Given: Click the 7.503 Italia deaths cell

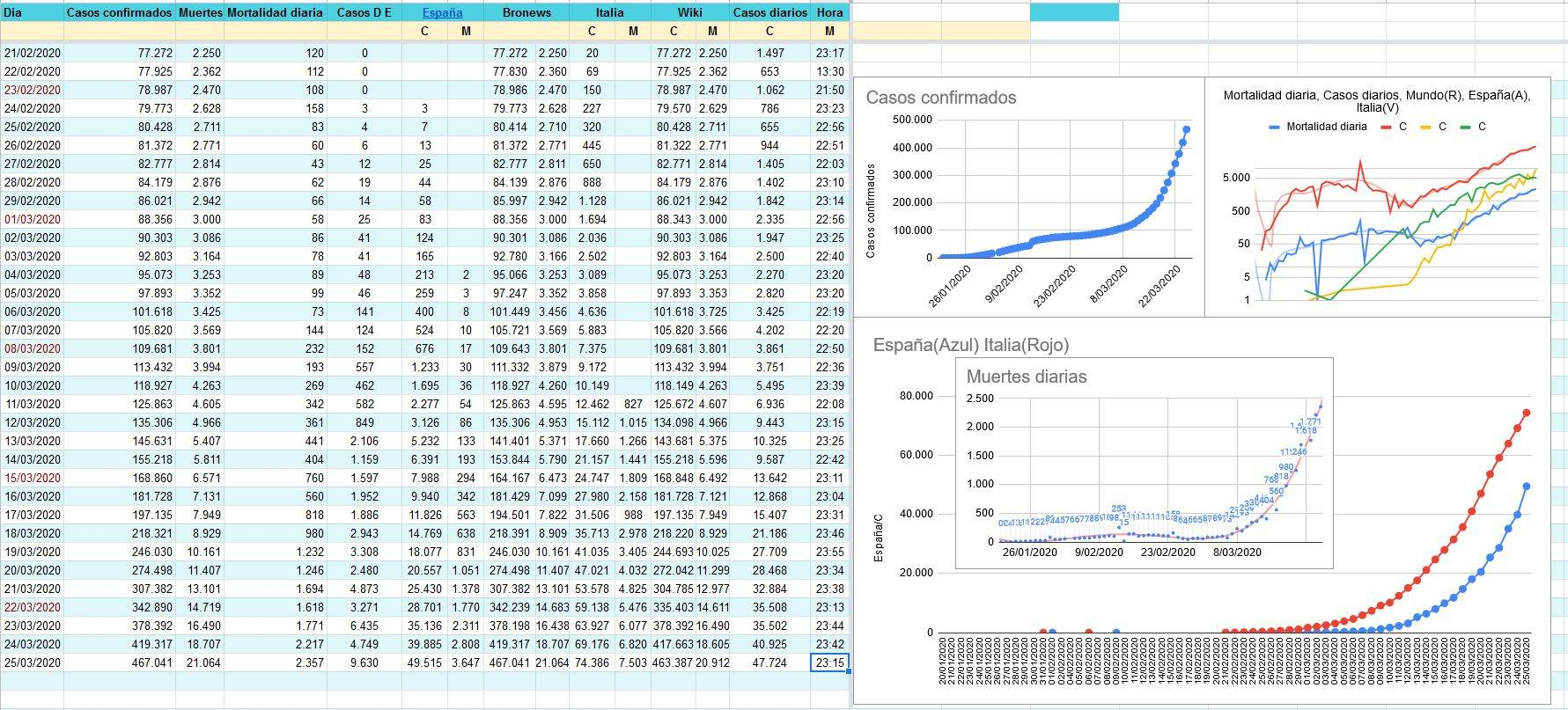Looking at the screenshot, I should pos(633,662).
